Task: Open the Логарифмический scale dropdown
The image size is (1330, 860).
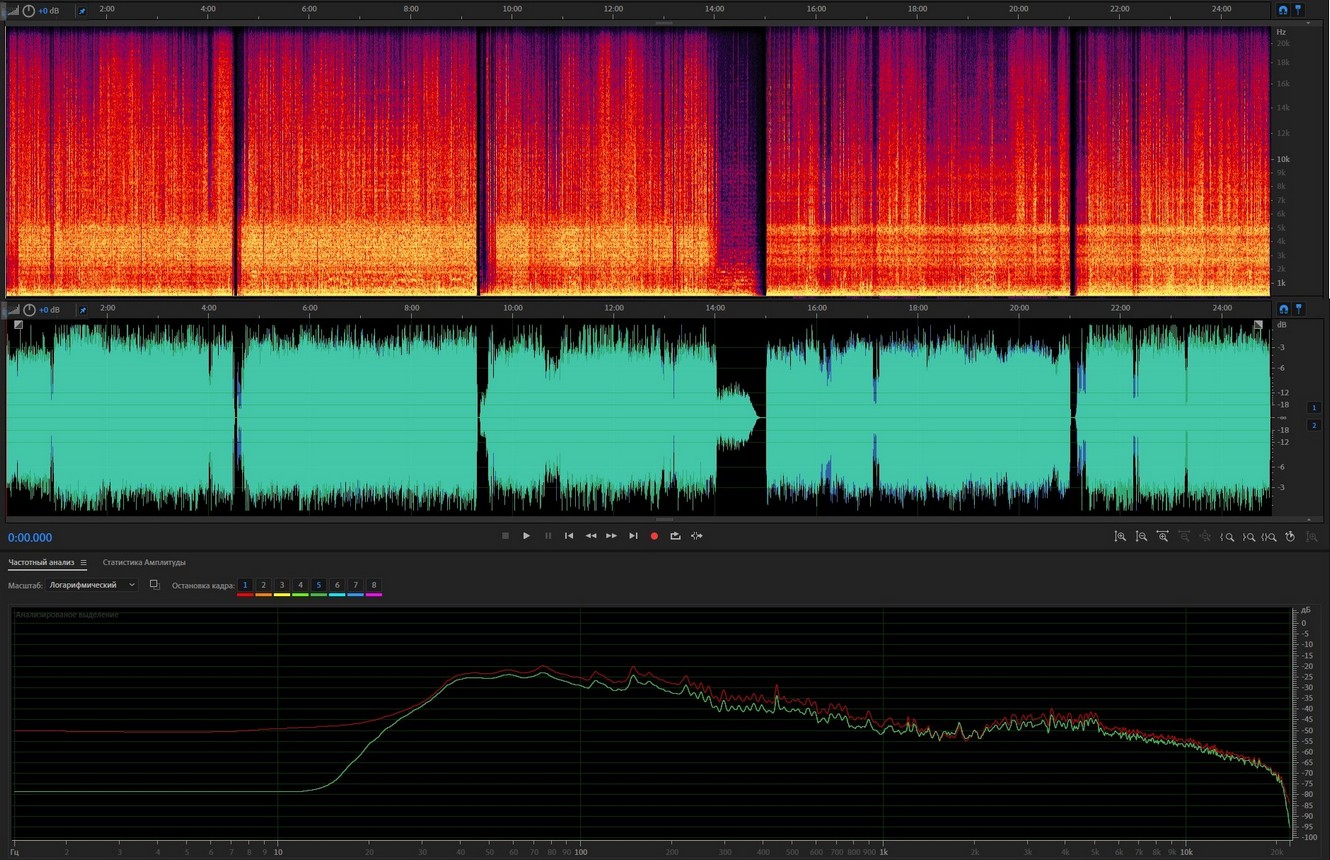Action: [92, 585]
